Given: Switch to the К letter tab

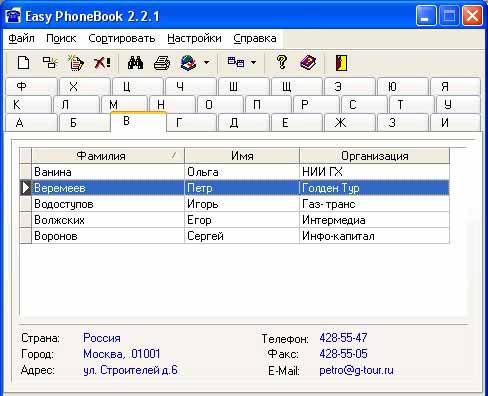Looking at the screenshot, I should (28, 105).
